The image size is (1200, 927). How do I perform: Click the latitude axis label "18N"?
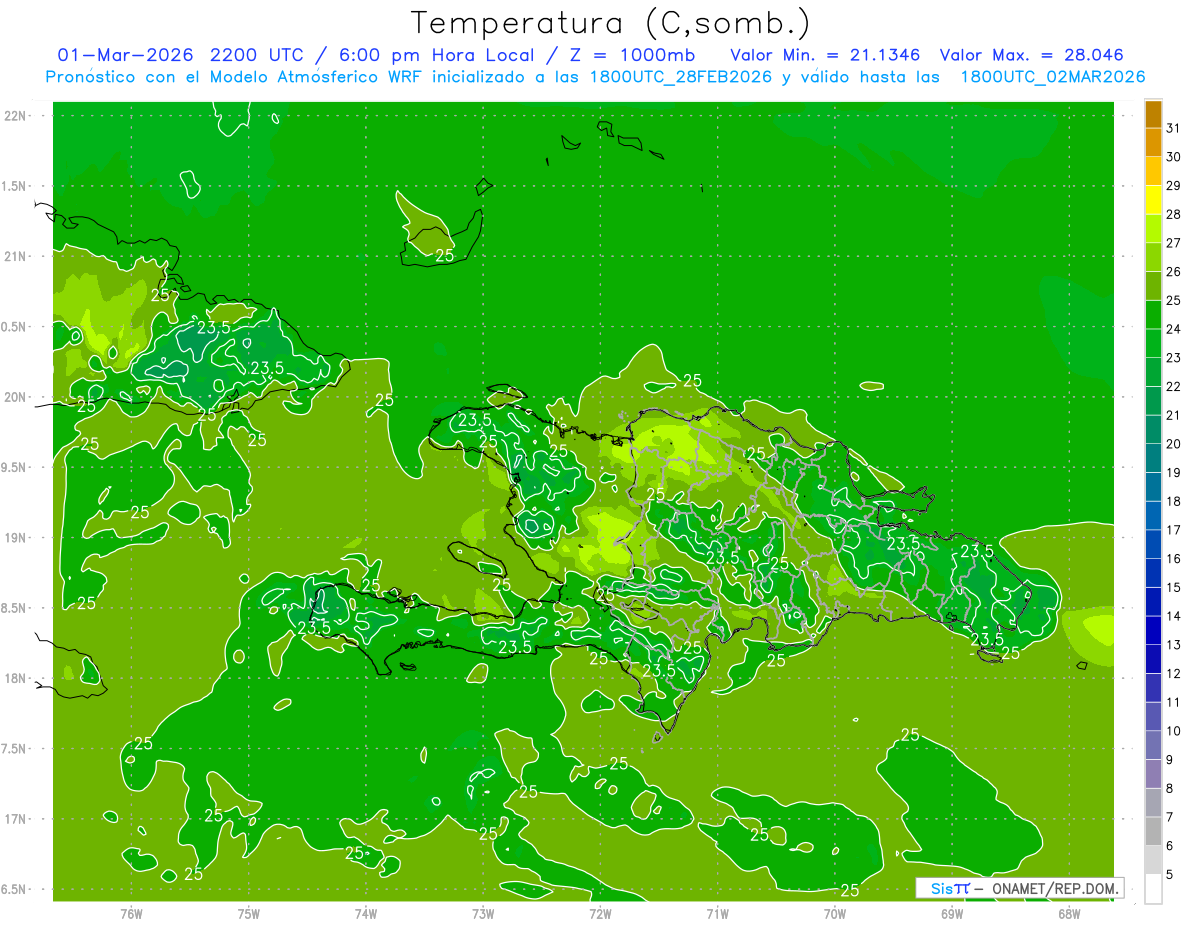pos(16,679)
